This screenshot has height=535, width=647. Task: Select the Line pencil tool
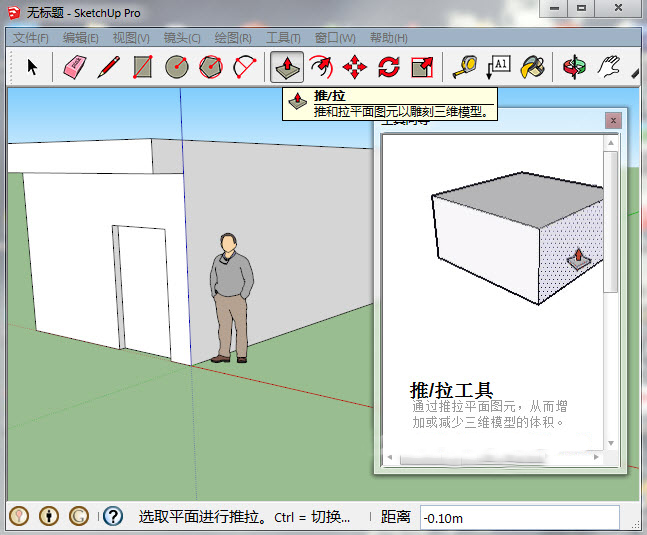point(109,67)
